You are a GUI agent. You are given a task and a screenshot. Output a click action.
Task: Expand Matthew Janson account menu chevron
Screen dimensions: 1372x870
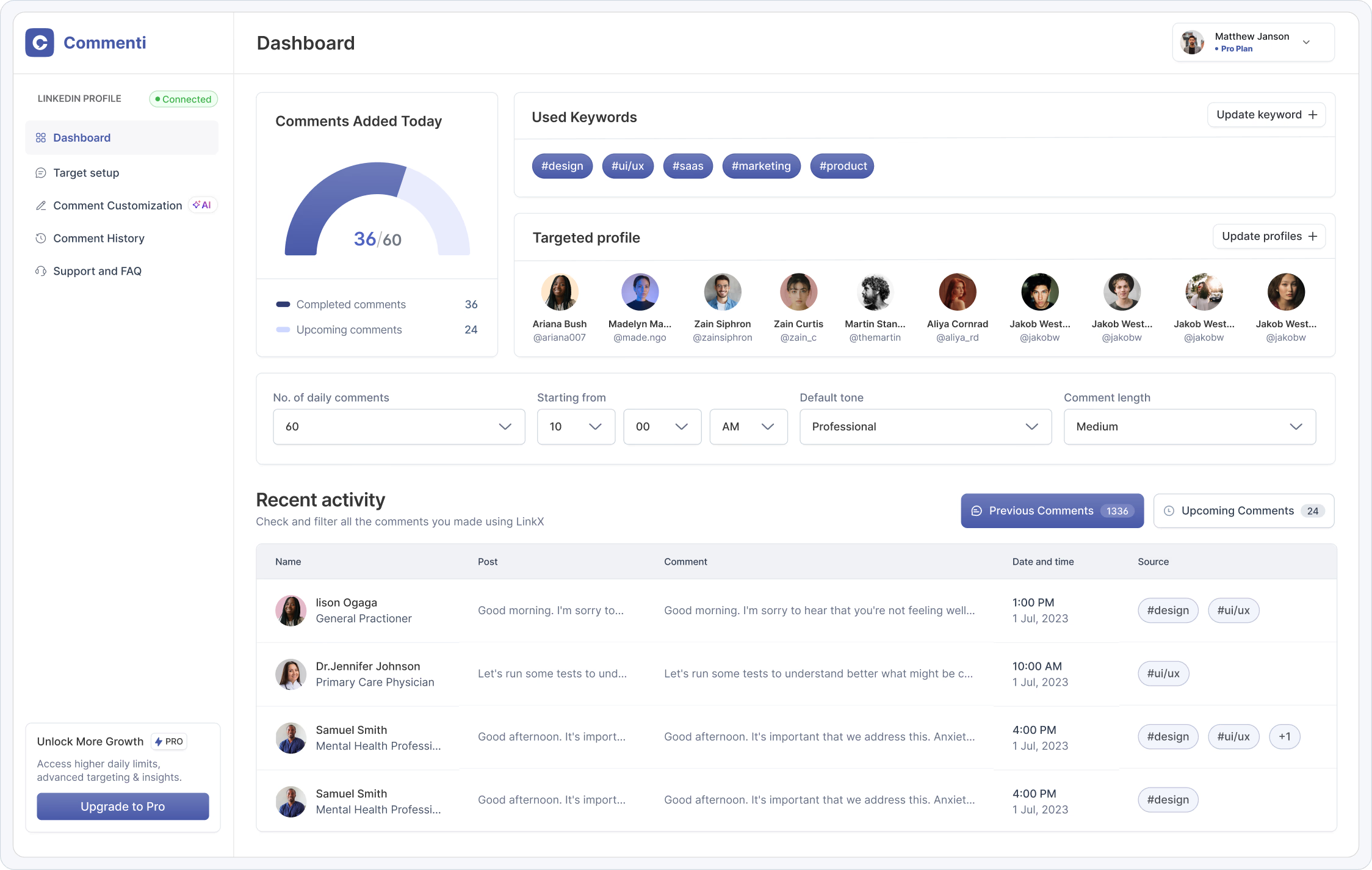1306,42
